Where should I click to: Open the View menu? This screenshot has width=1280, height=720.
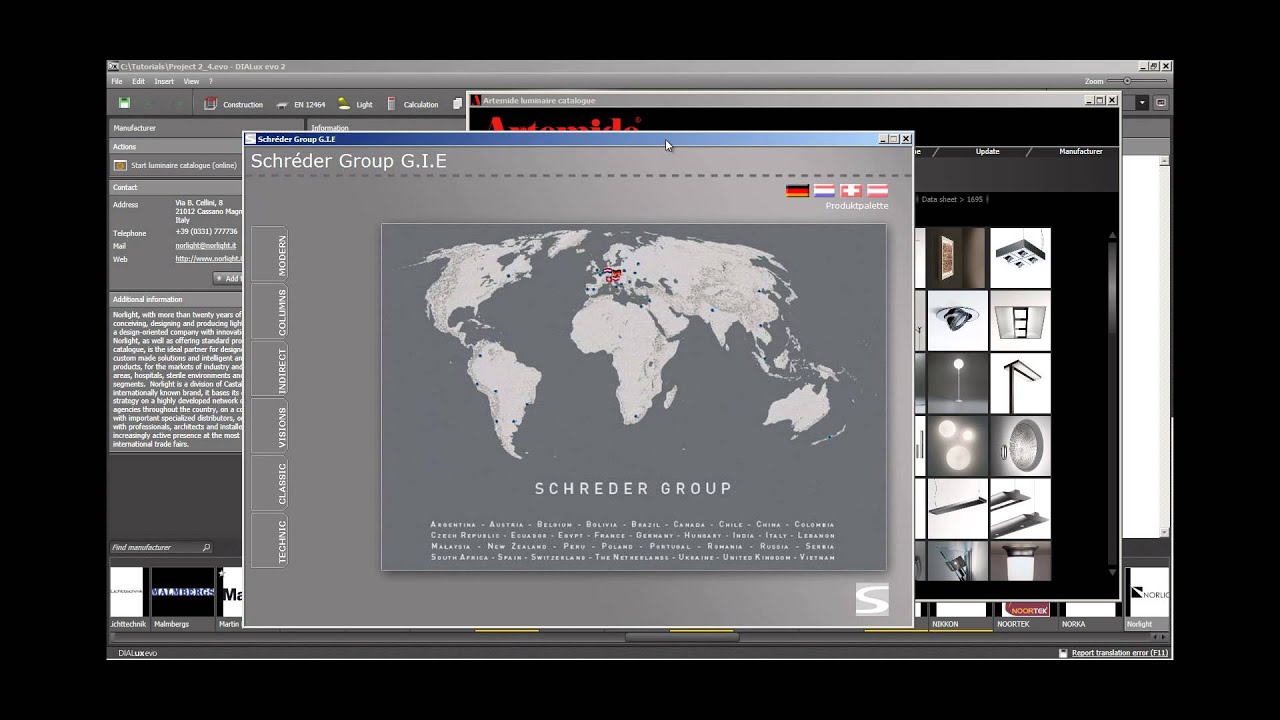tap(190, 81)
